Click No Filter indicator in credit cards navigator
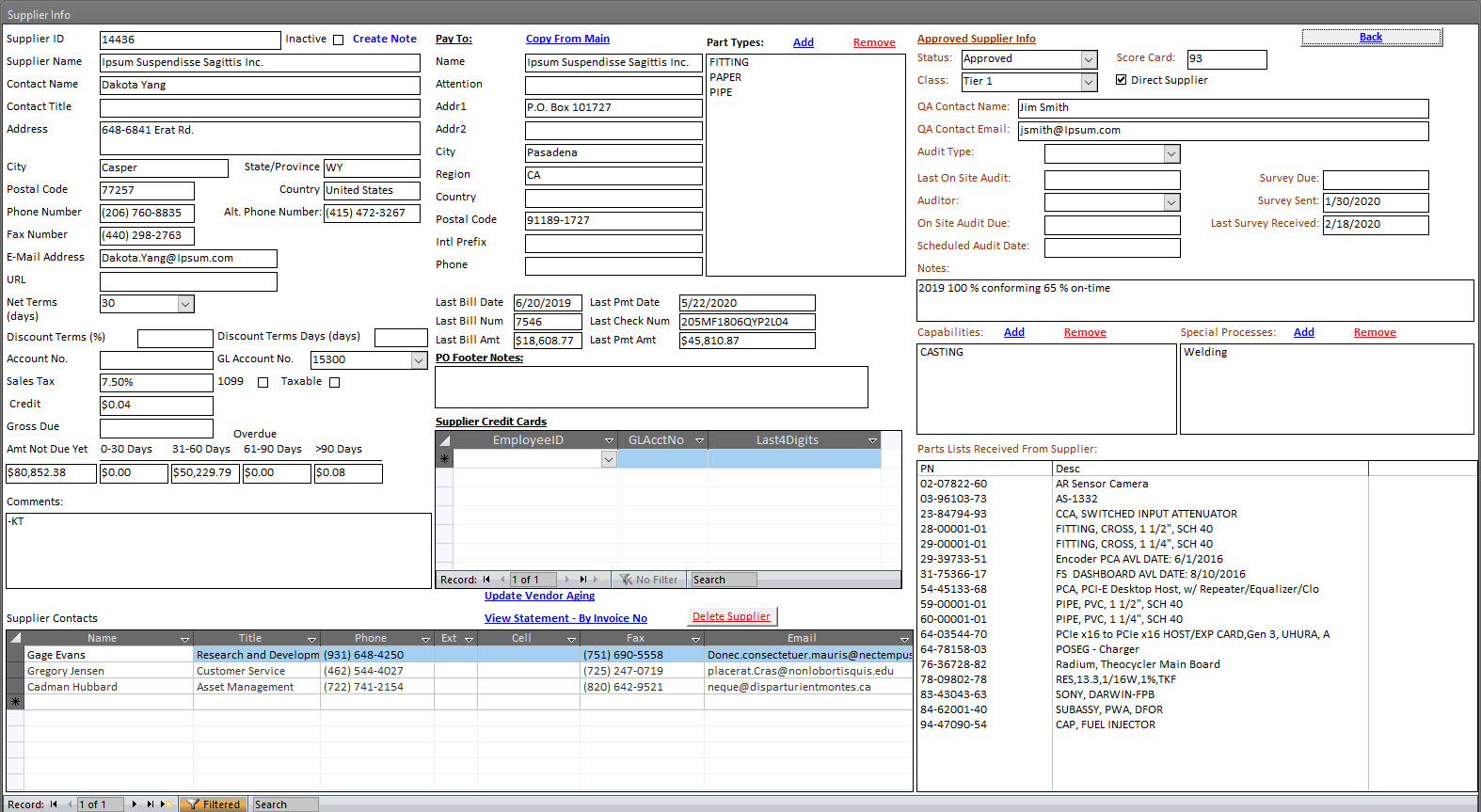 (649, 580)
